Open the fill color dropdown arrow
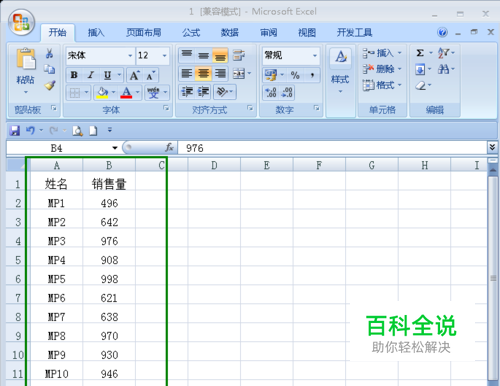 [113, 92]
